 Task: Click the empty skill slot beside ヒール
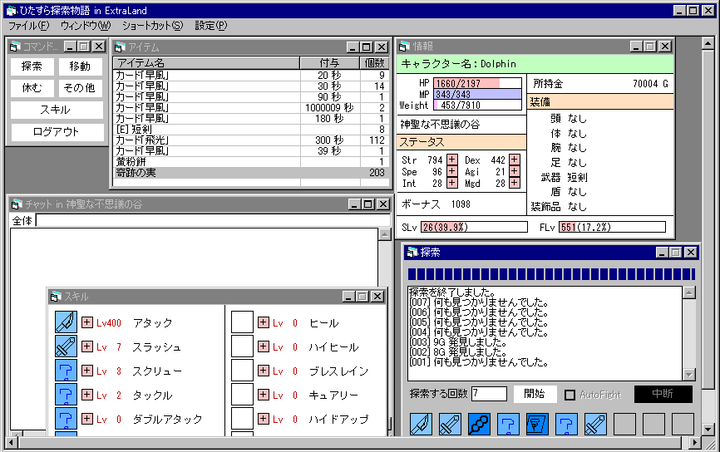(x=242, y=322)
